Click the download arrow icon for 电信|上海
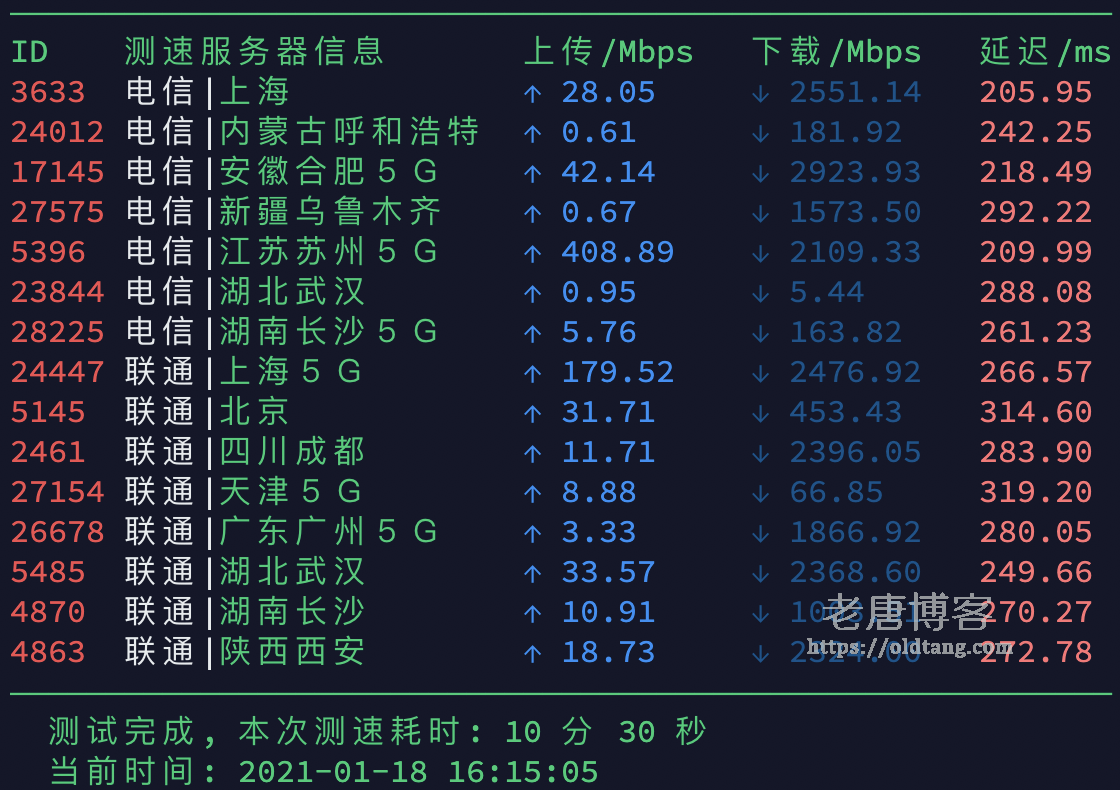 click(760, 92)
